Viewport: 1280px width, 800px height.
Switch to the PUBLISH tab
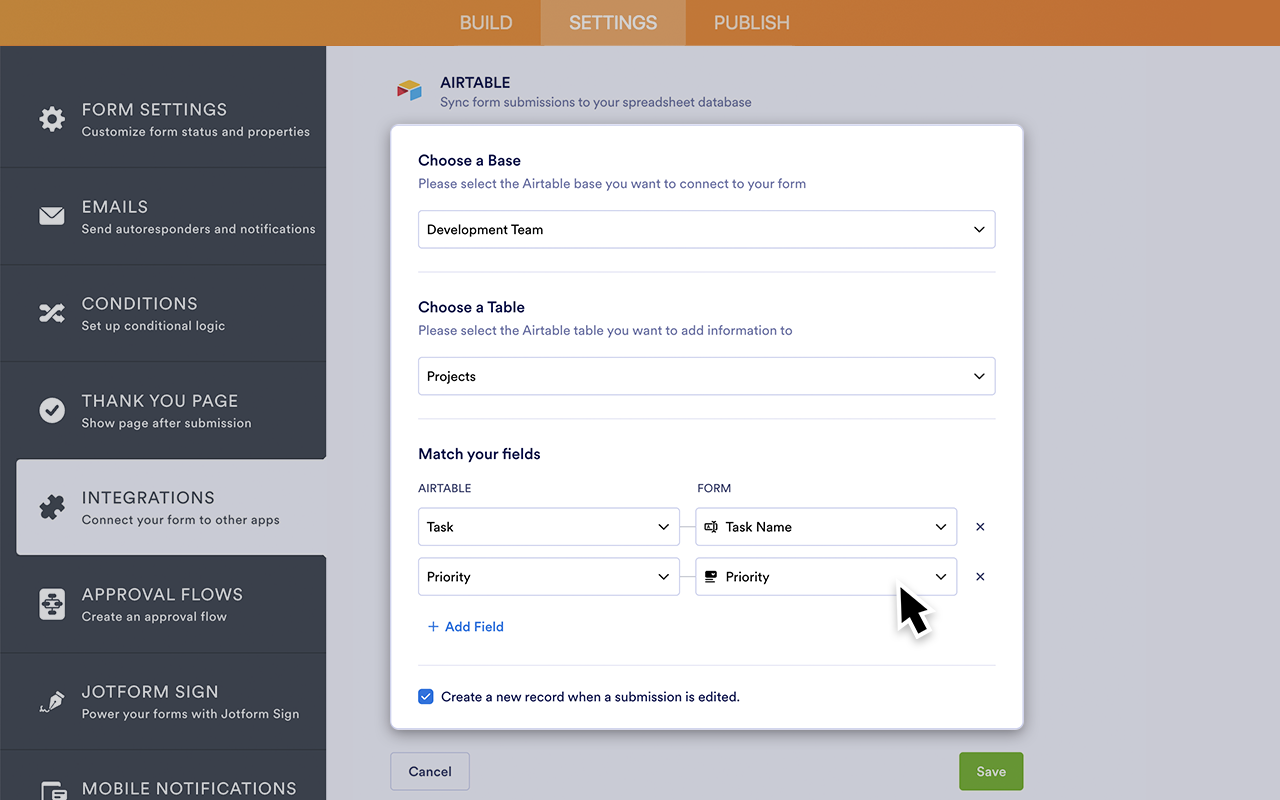pos(751,22)
